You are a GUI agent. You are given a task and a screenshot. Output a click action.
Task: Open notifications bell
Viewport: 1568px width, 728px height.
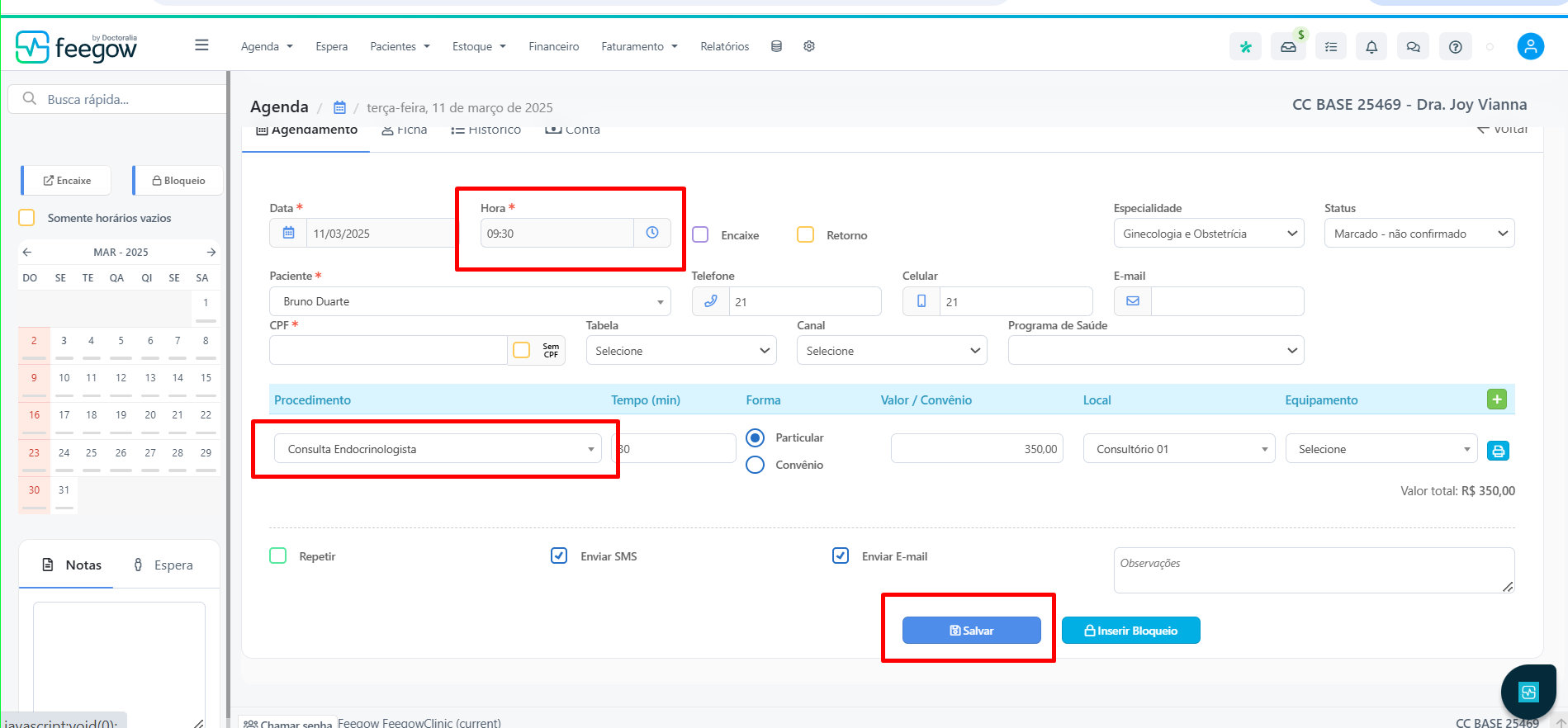pos(1371,47)
